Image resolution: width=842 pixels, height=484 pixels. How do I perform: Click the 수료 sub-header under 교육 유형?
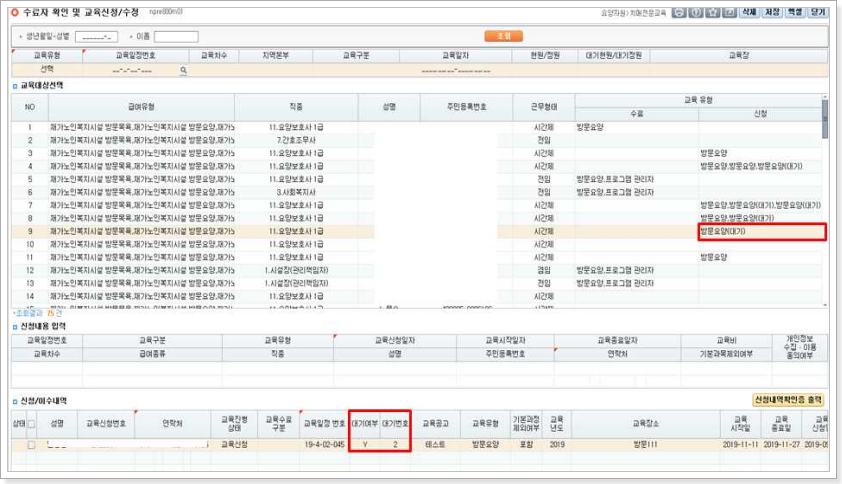(637, 114)
